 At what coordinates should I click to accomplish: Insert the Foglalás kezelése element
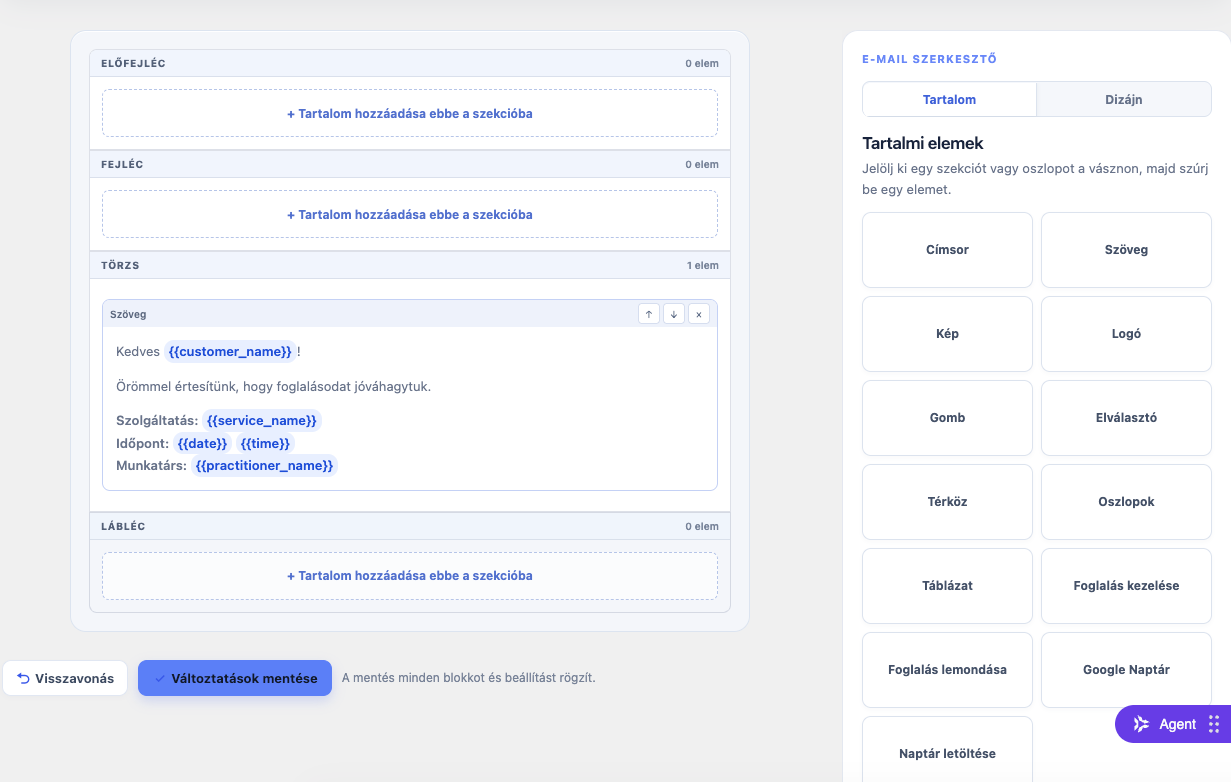pyautogui.click(x=1126, y=586)
